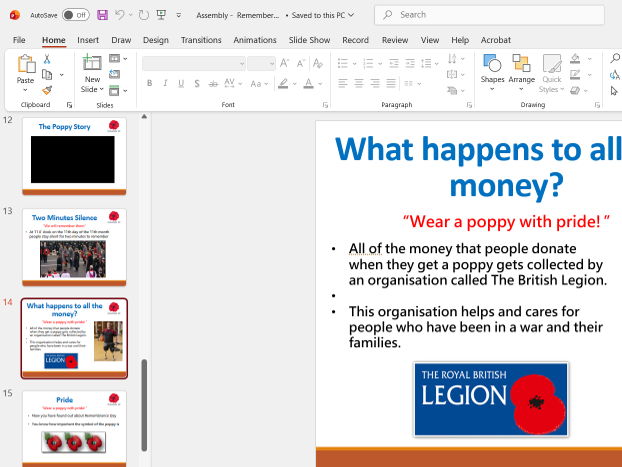The image size is (622, 467).
Task: Go to the Review tab
Action: 395,40
